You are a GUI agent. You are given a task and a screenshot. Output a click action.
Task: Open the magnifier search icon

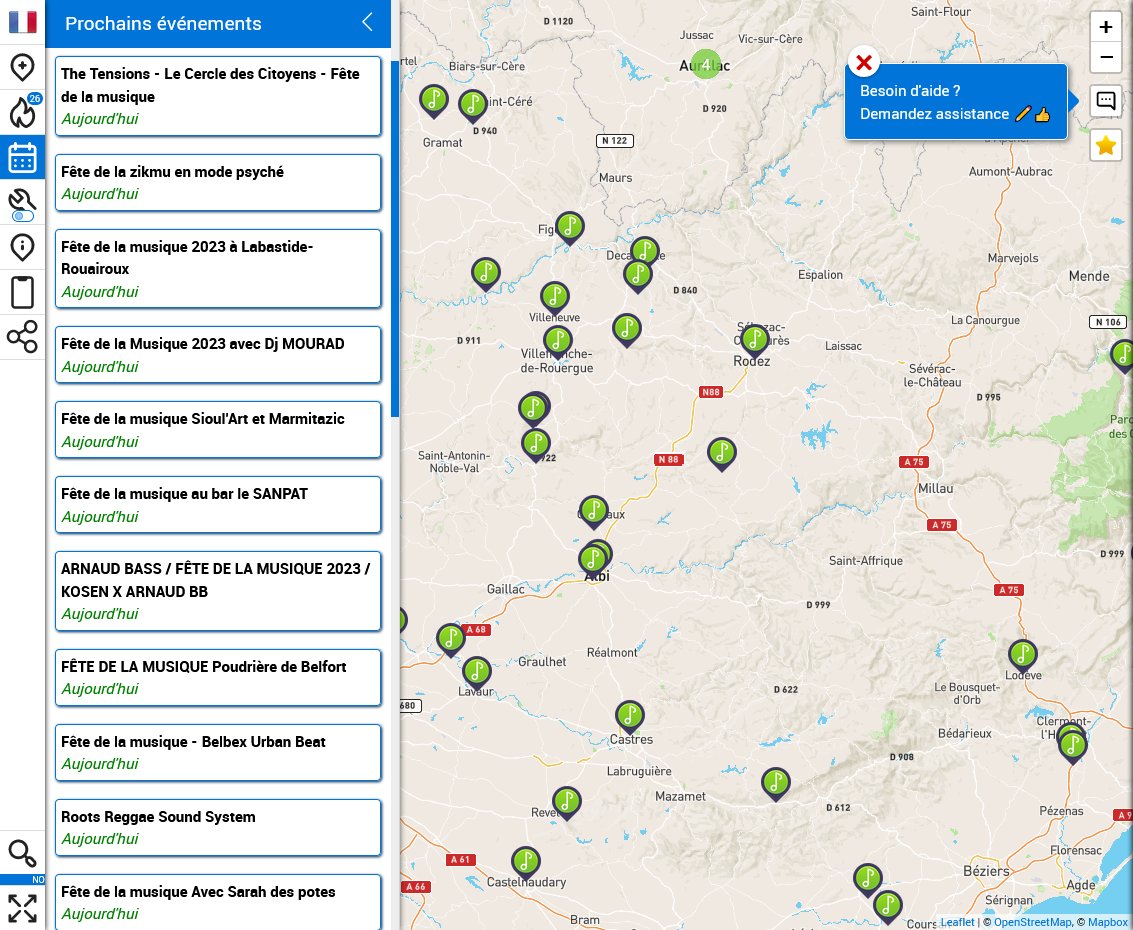[22, 853]
